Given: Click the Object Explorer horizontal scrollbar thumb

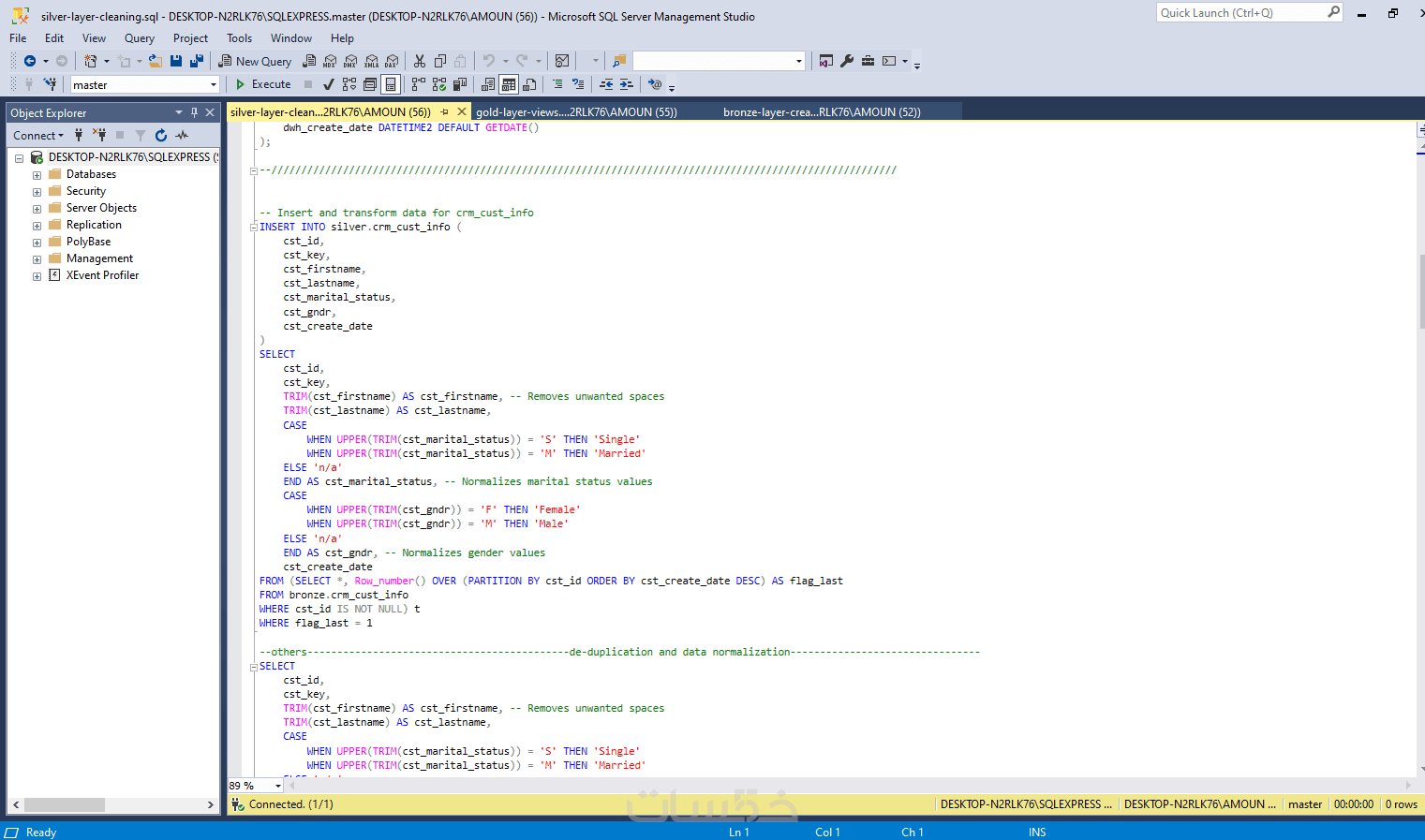Looking at the screenshot, I should tap(65, 804).
